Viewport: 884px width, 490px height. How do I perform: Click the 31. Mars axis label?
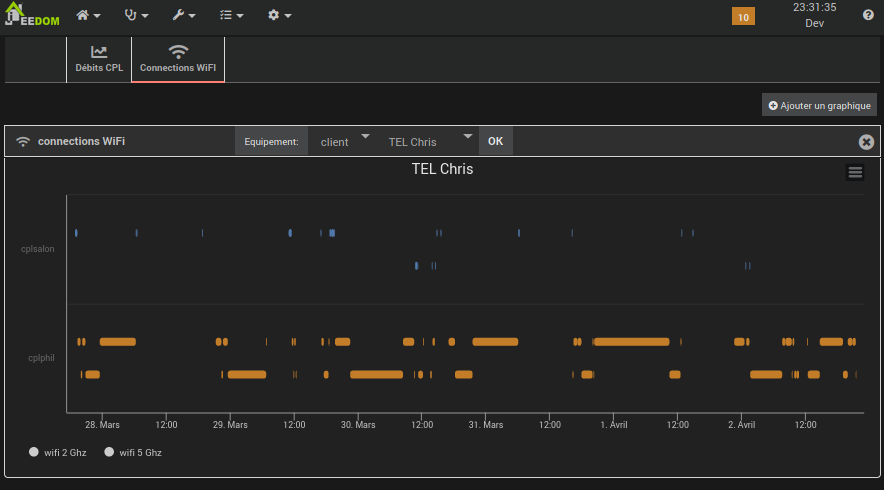(486, 425)
